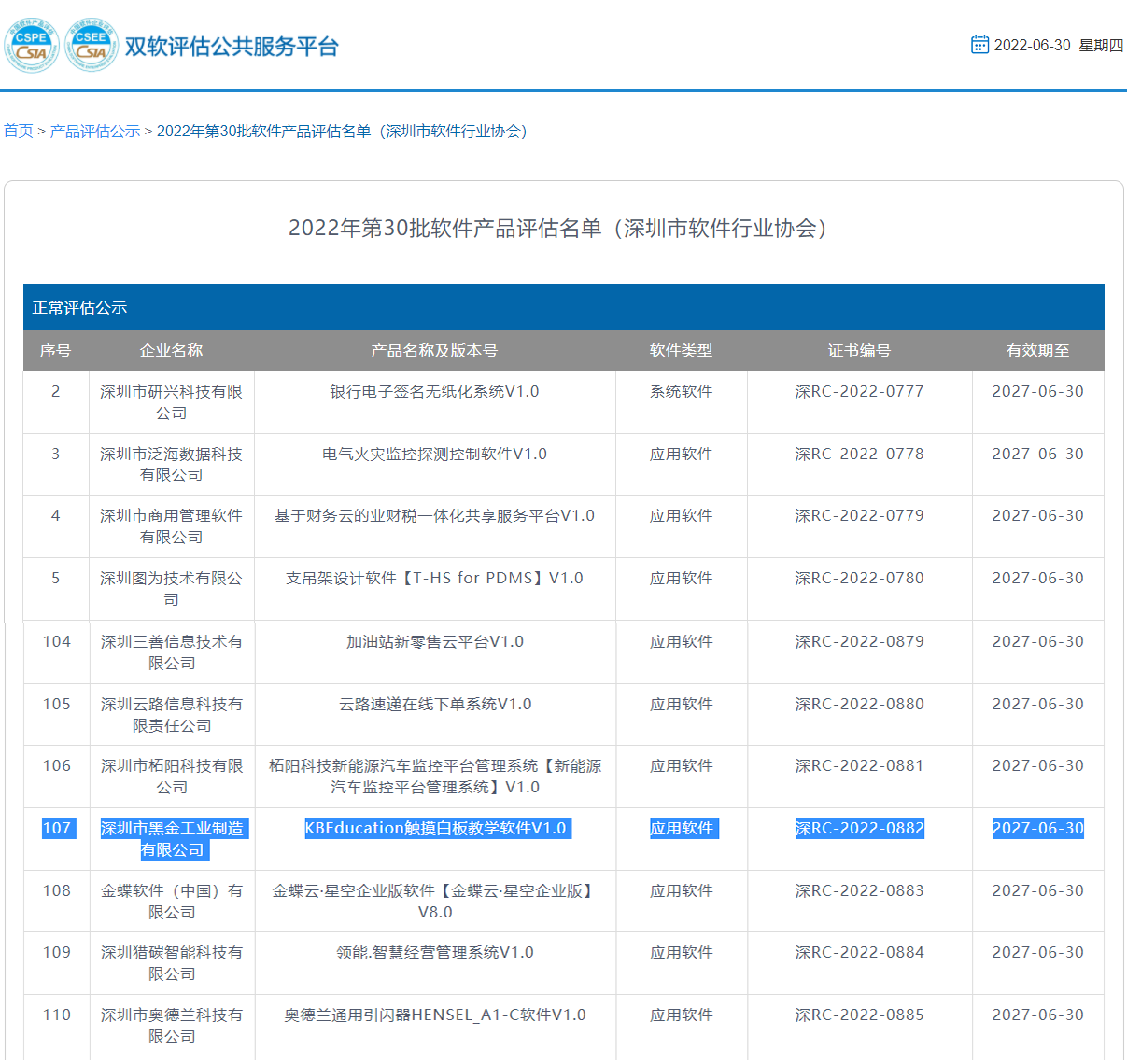
Task: Click 银行电子签名无纸化系统V1.0 product cell
Action: [x=434, y=391]
